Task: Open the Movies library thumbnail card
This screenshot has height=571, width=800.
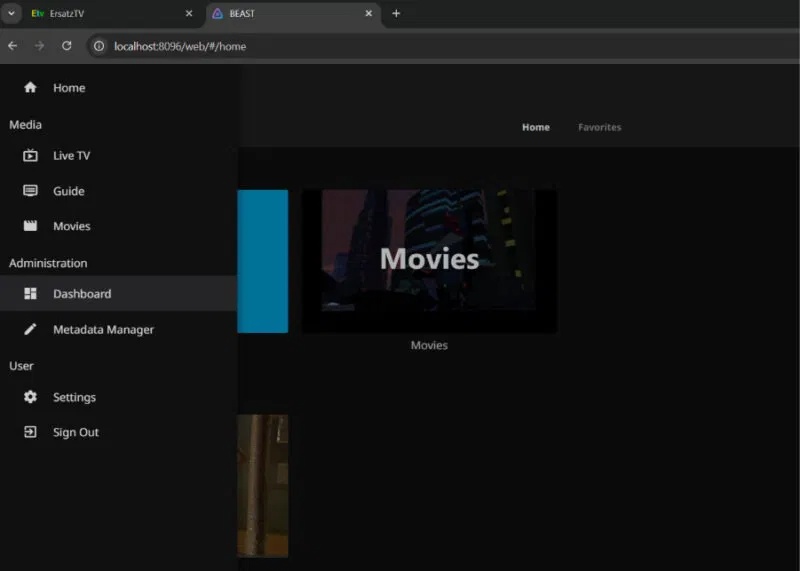Action: pos(429,260)
